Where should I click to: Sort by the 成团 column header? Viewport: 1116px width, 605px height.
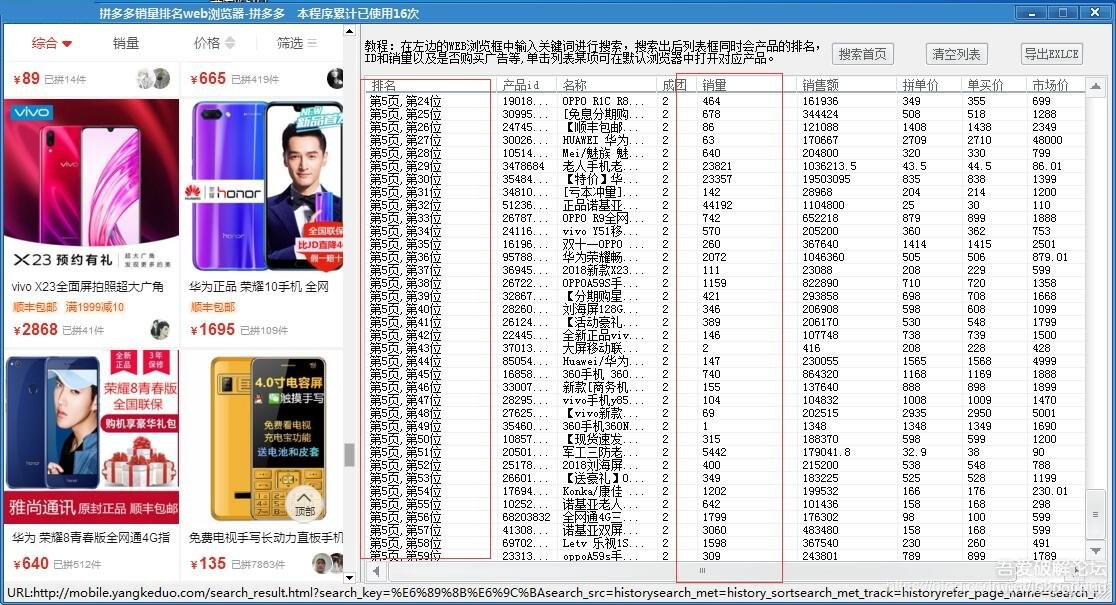[x=674, y=85]
